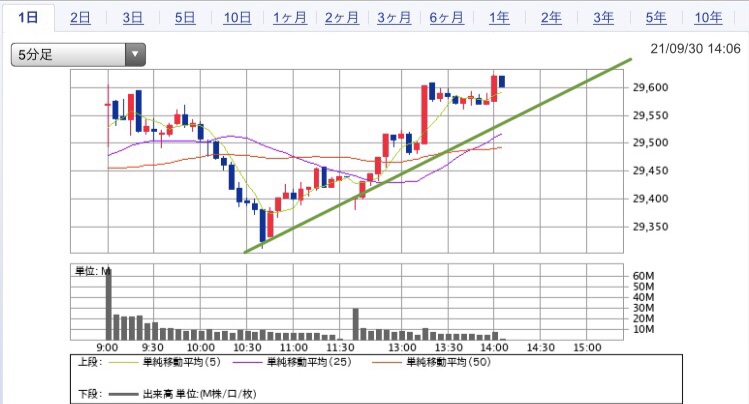Click the tall 9:00 opening volume bar
749x404 pixels.
click(x=108, y=304)
